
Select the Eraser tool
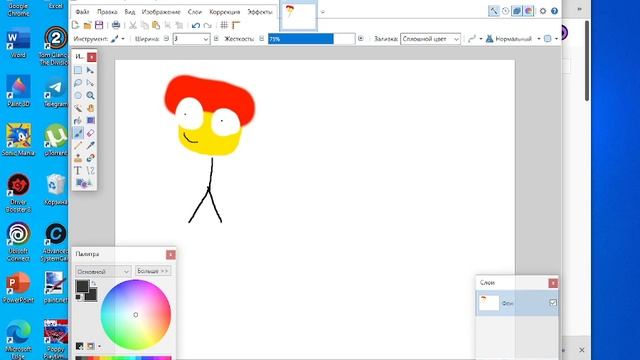coord(90,133)
